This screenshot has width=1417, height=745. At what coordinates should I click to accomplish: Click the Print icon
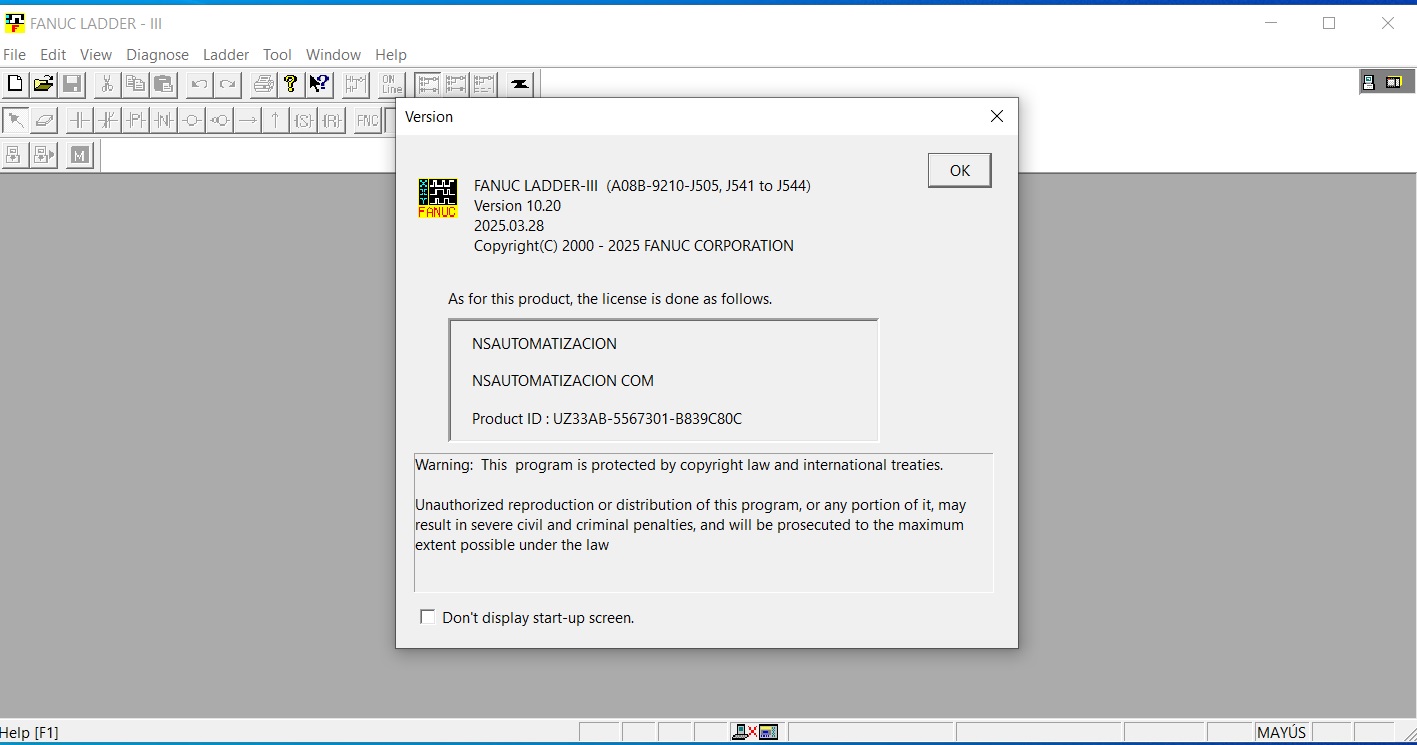[263, 84]
